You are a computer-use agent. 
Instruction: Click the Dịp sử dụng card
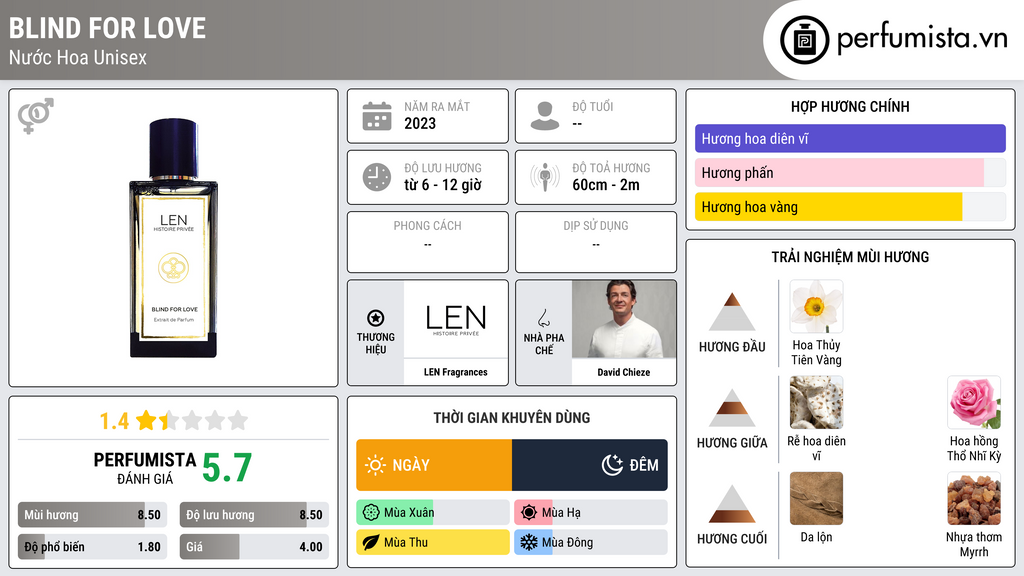(596, 242)
